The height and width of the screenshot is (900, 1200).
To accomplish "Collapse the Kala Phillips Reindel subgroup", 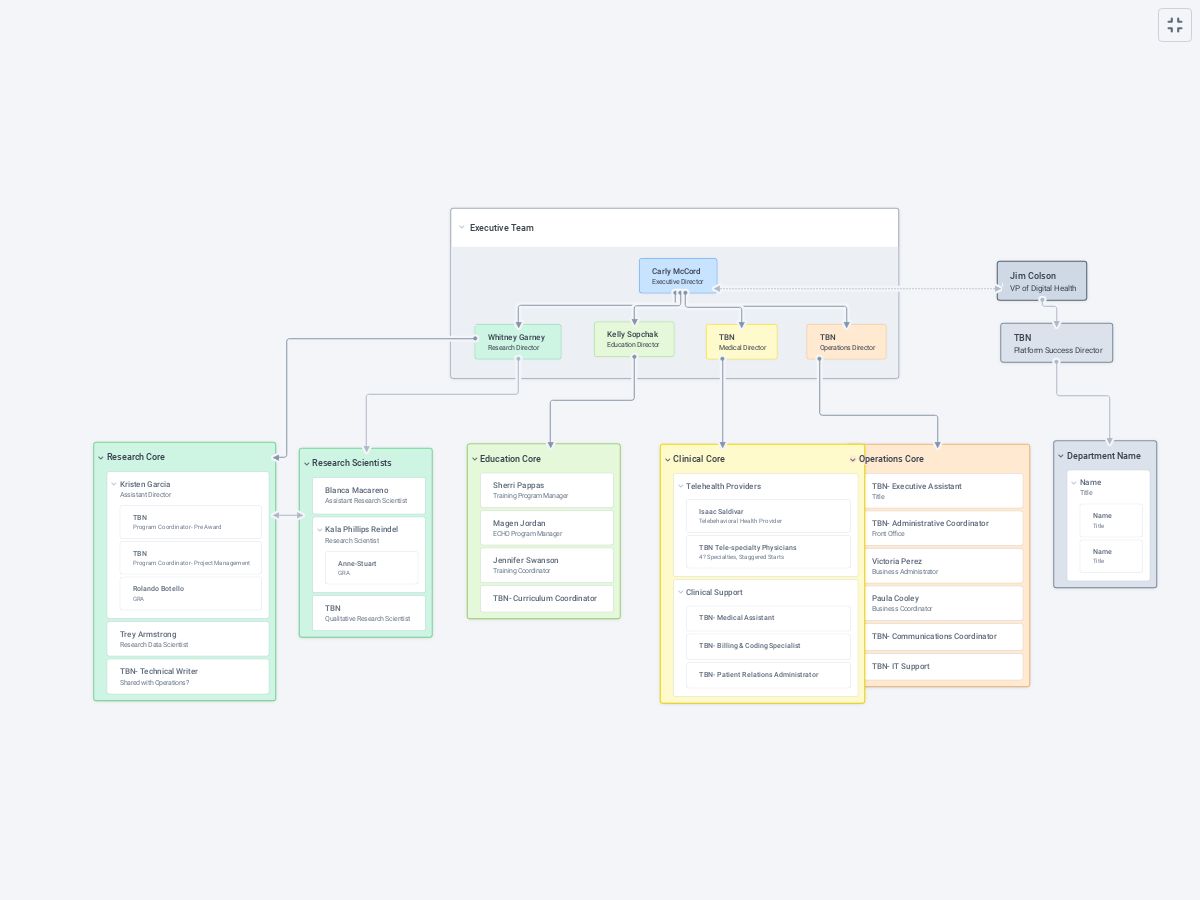I will point(319,530).
